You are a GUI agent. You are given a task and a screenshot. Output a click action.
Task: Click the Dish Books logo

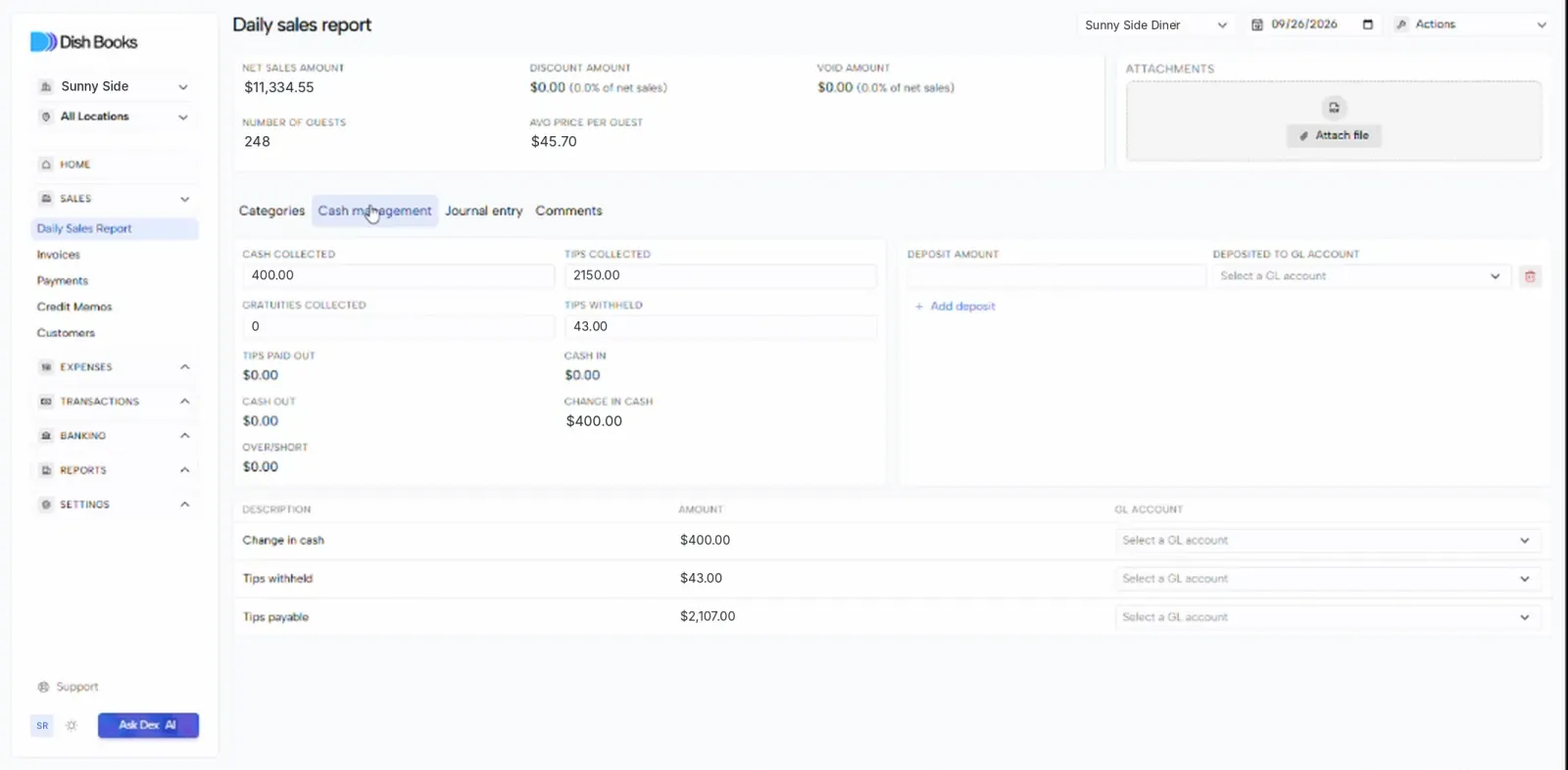point(83,42)
